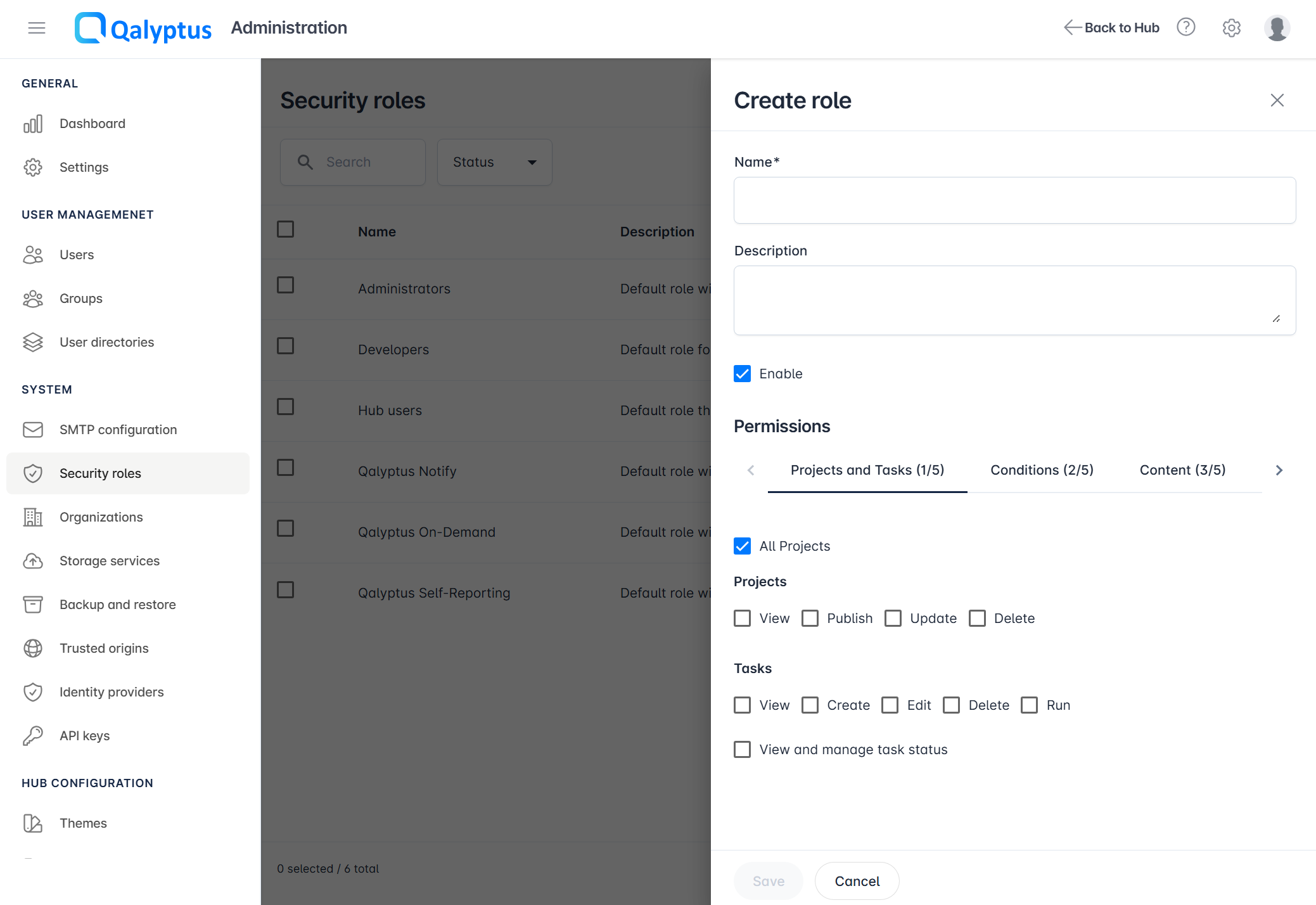Click the help question mark icon

tap(1185, 27)
